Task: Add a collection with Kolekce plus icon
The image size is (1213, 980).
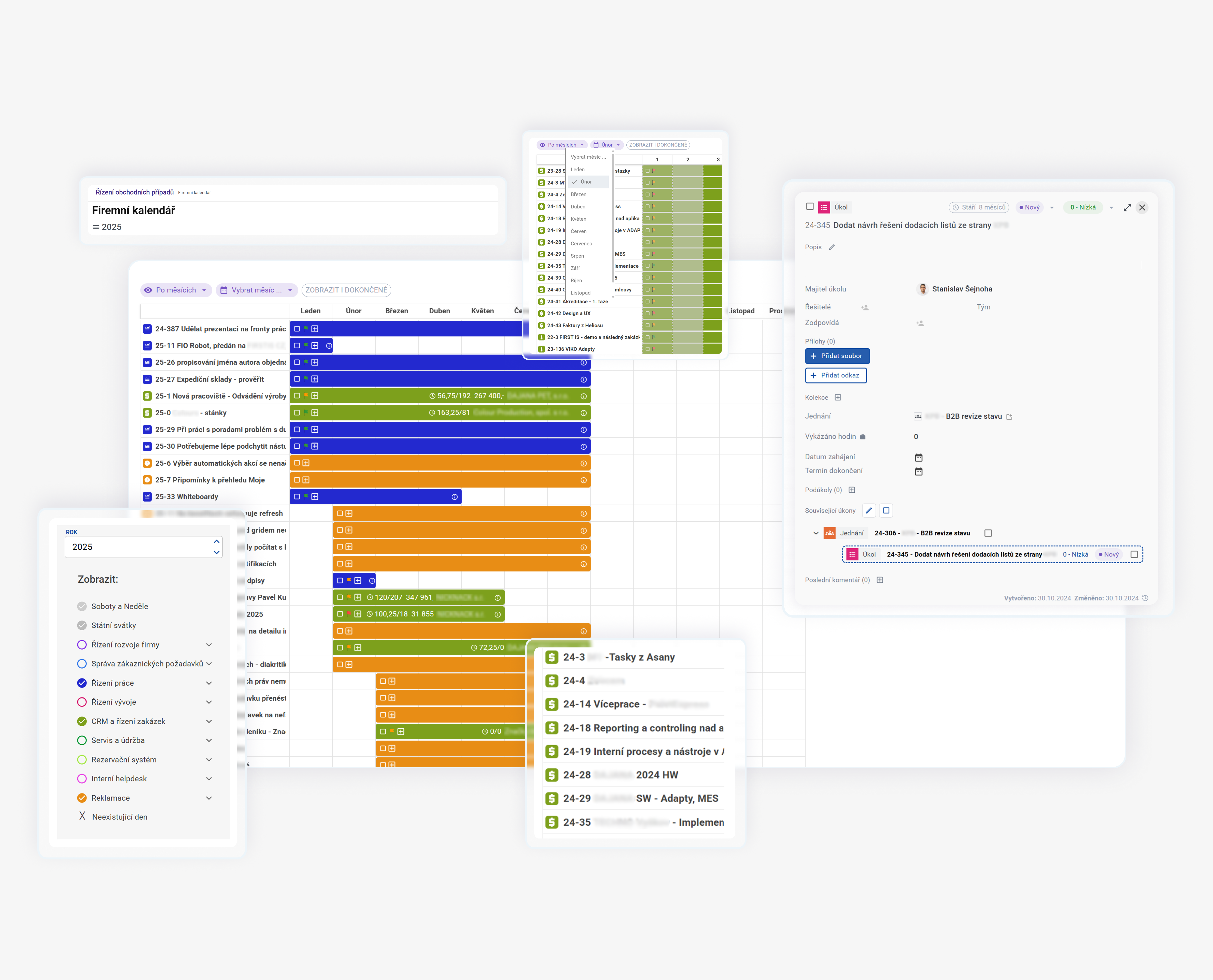Action: click(x=838, y=397)
